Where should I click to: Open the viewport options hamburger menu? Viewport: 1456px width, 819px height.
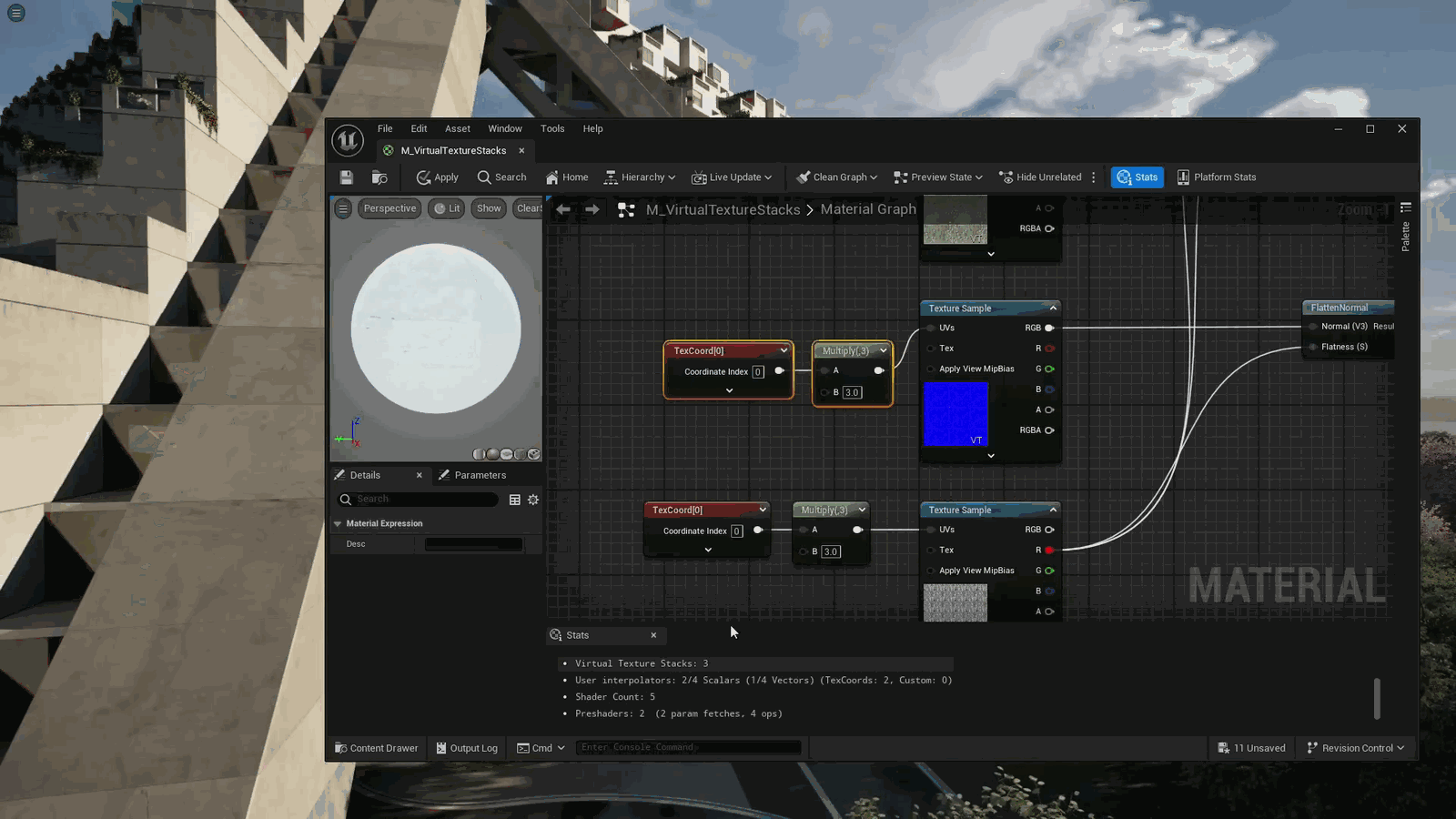click(x=343, y=208)
